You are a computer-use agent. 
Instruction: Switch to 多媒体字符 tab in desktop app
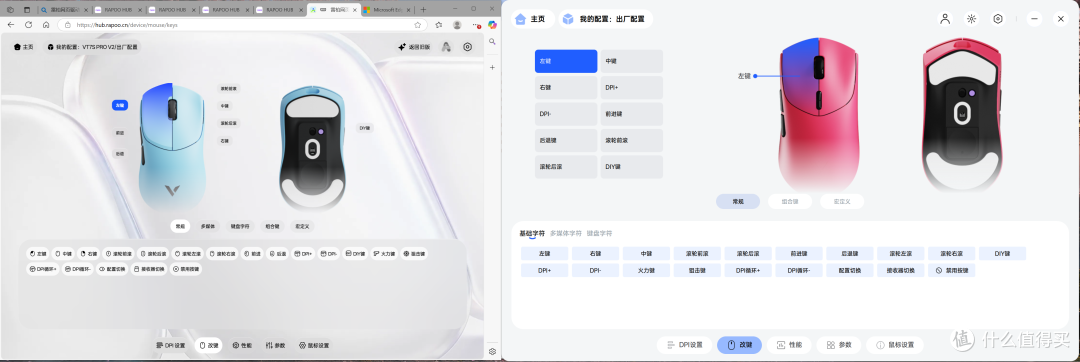[566, 233]
